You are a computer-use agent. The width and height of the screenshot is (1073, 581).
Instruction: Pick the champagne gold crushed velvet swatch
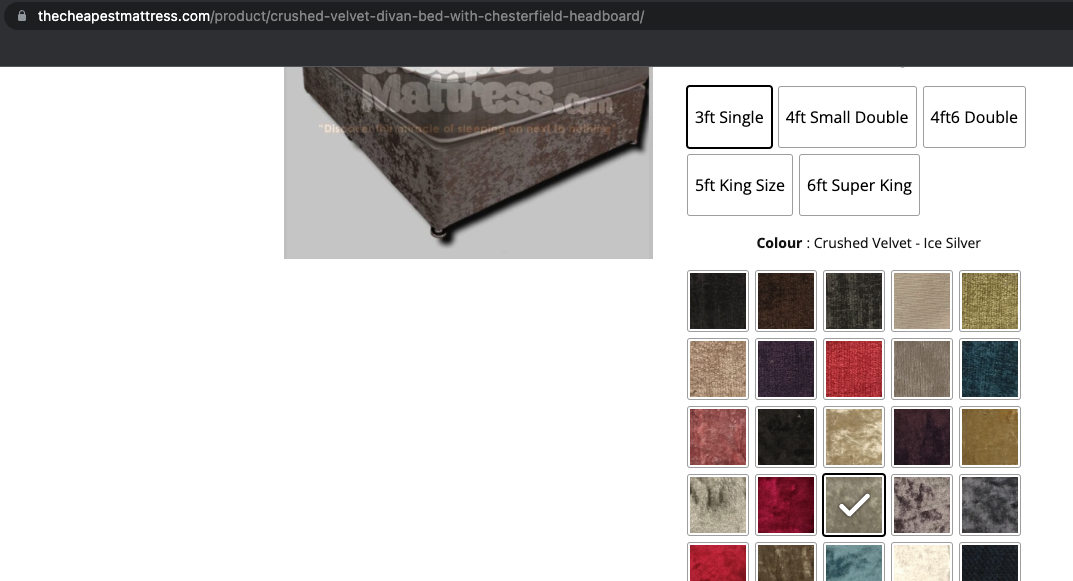(x=854, y=437)
